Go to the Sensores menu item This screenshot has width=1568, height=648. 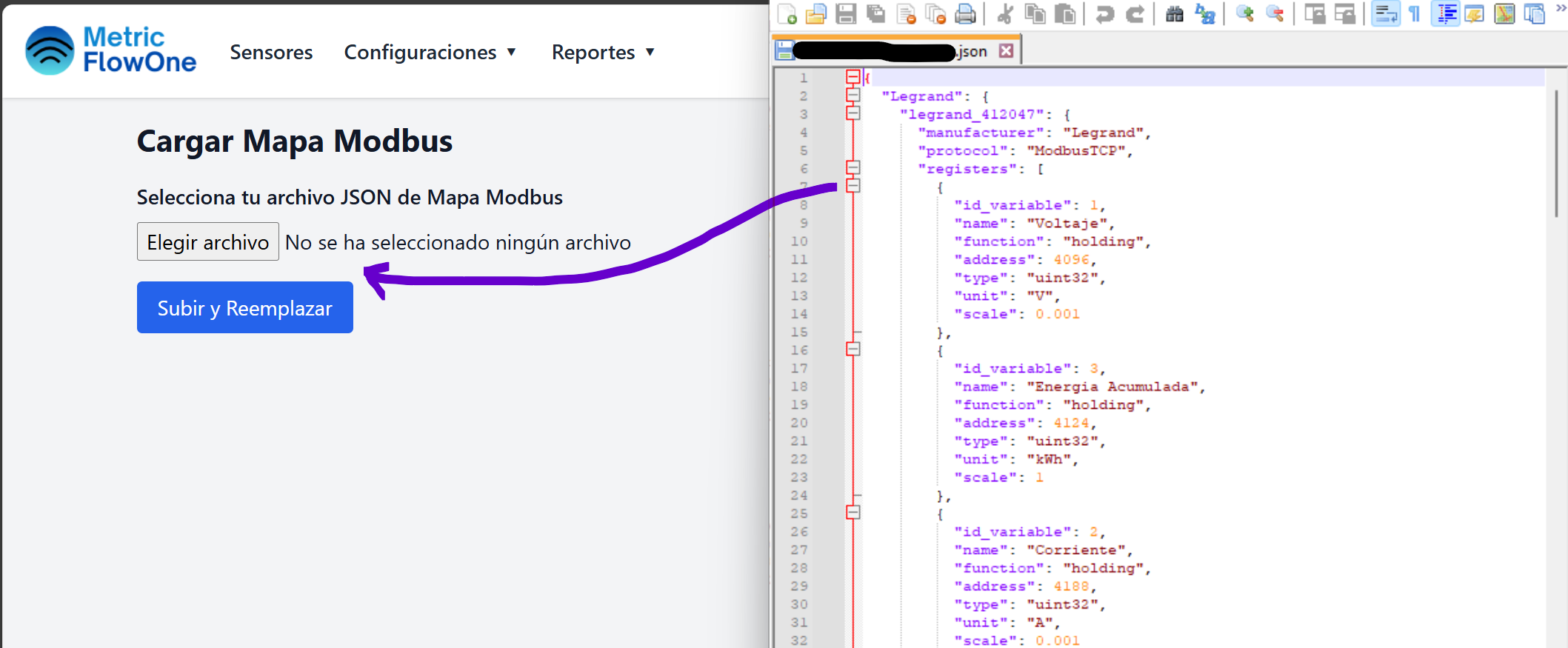[271, 53]
